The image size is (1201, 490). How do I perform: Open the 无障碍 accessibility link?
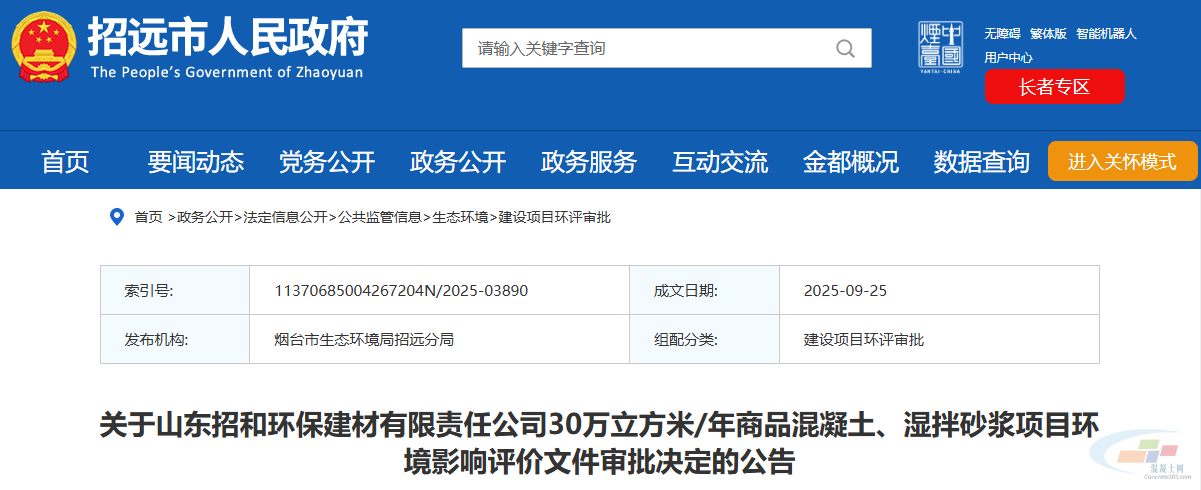[1002, 33]
